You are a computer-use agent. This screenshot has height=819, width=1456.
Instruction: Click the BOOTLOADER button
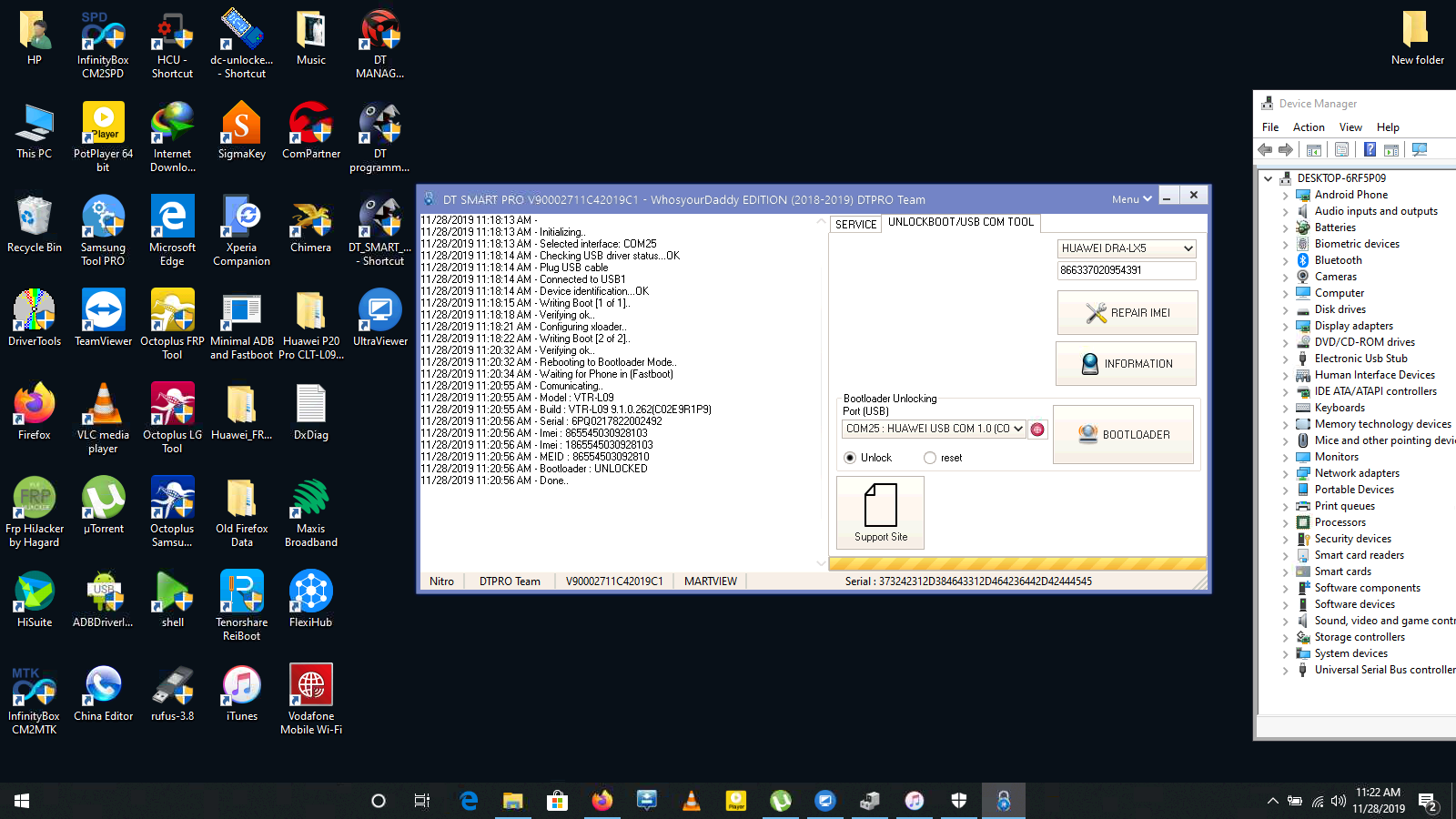tap(1124, 435)
